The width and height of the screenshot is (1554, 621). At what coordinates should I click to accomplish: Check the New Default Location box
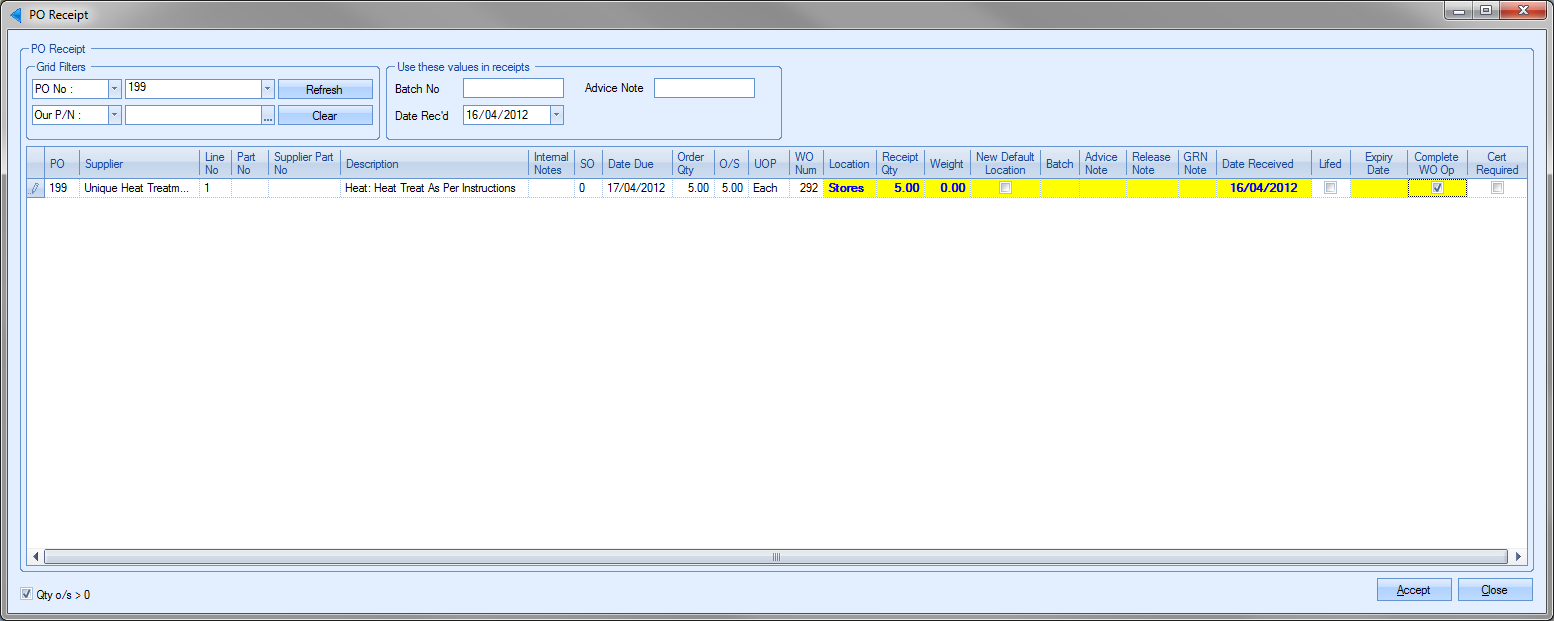pos(1005,188)
